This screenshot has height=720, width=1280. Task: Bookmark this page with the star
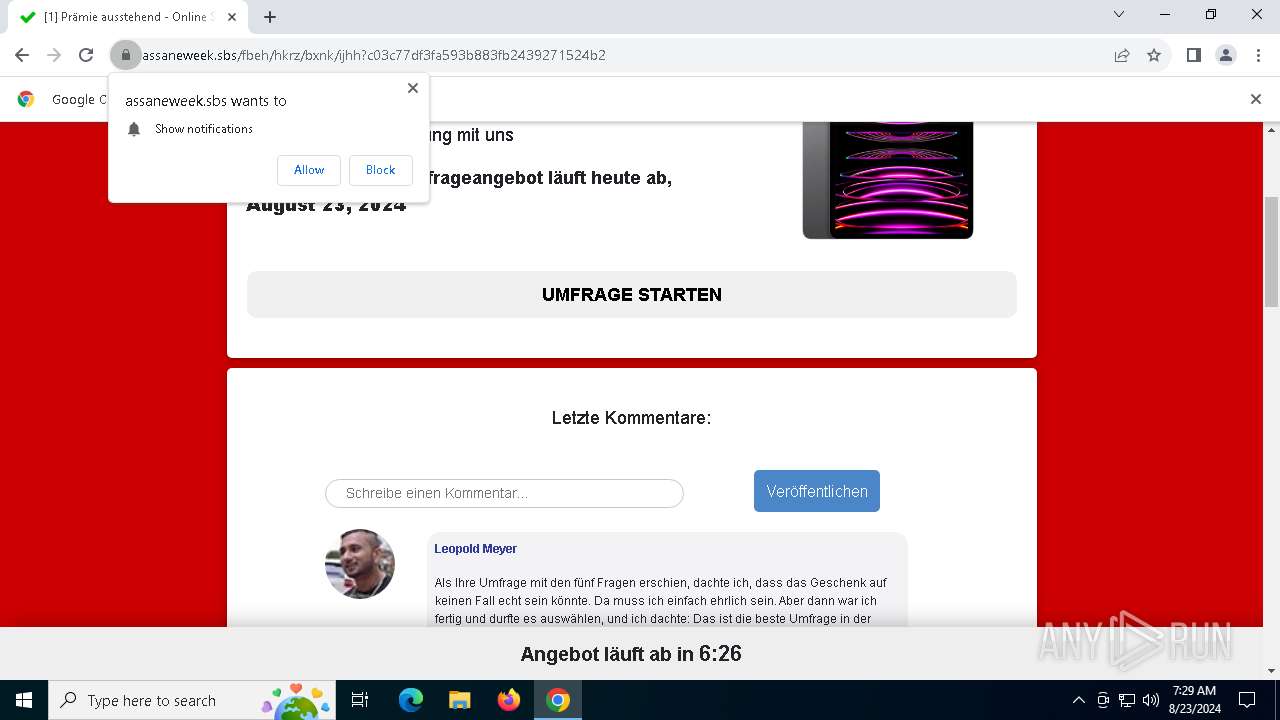pyautogui.click(x=1154, y=55)
